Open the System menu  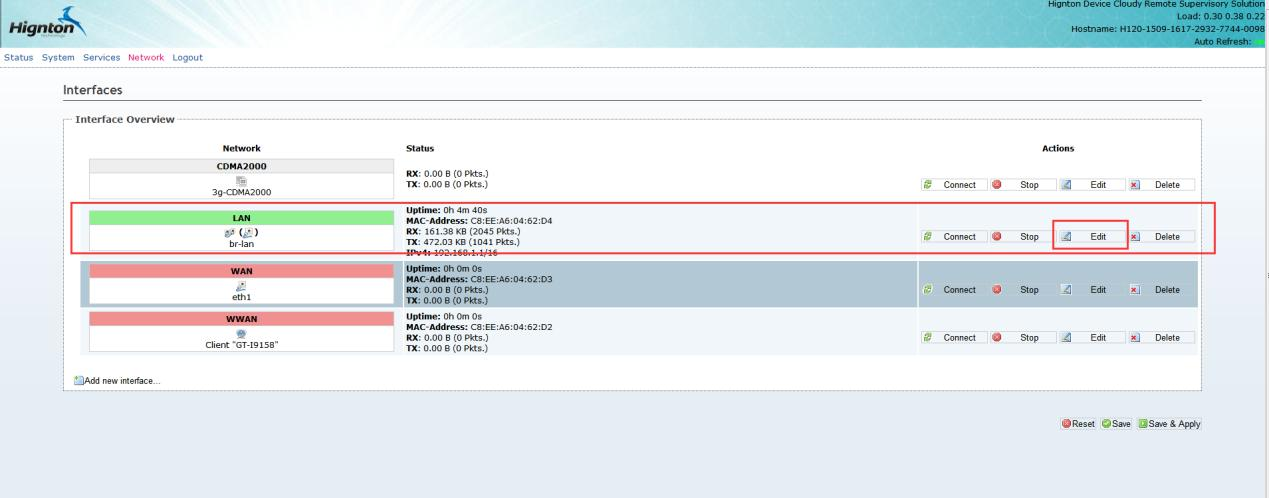58,57
